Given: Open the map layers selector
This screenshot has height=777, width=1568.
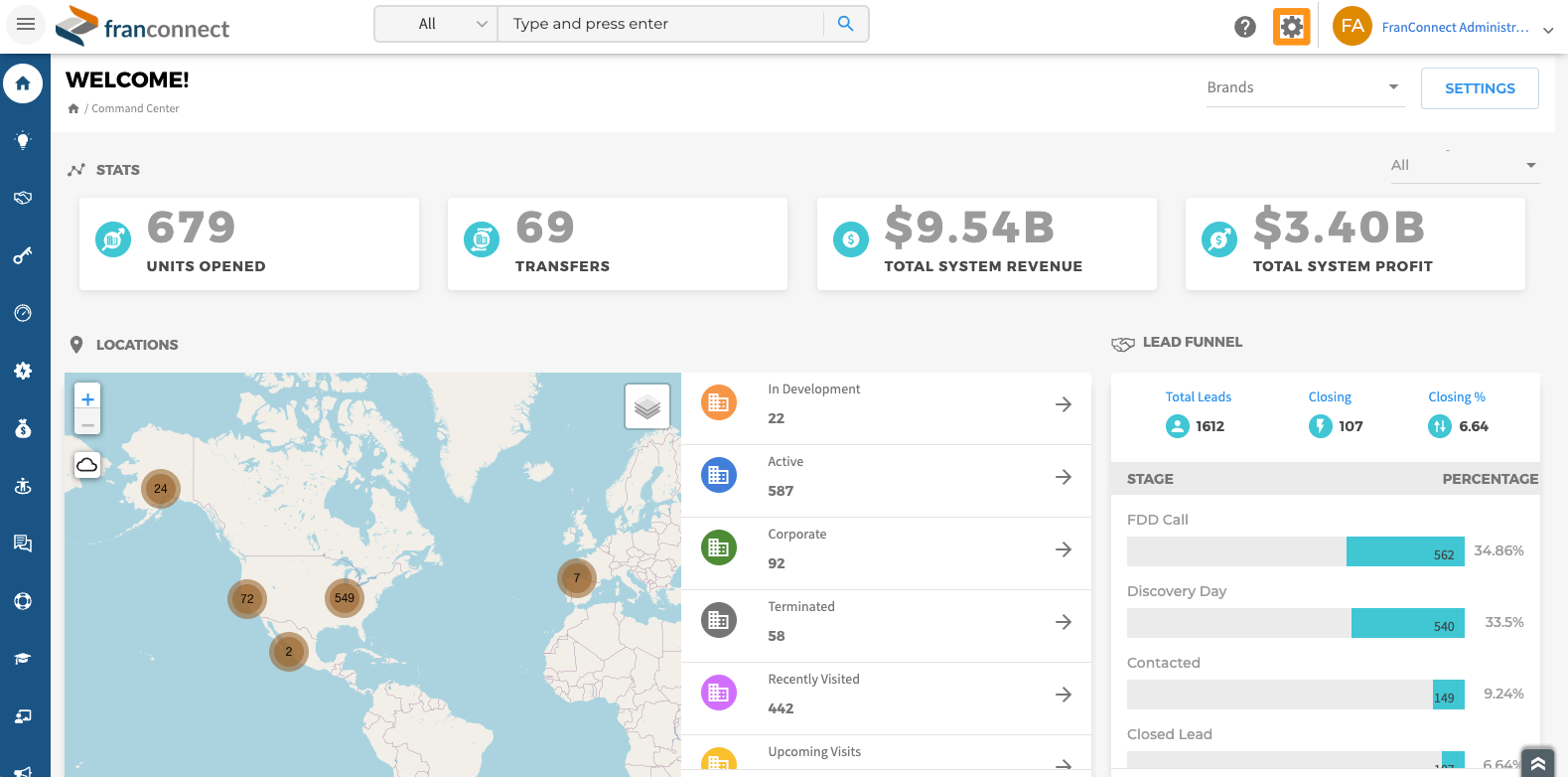Looking at the screenshot, I should pyautogui.click(x=647, y=406).
